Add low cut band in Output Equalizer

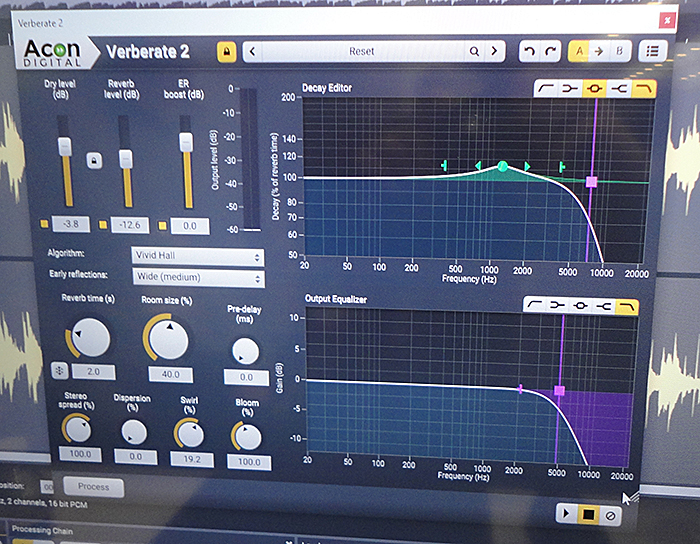(534, 305)
